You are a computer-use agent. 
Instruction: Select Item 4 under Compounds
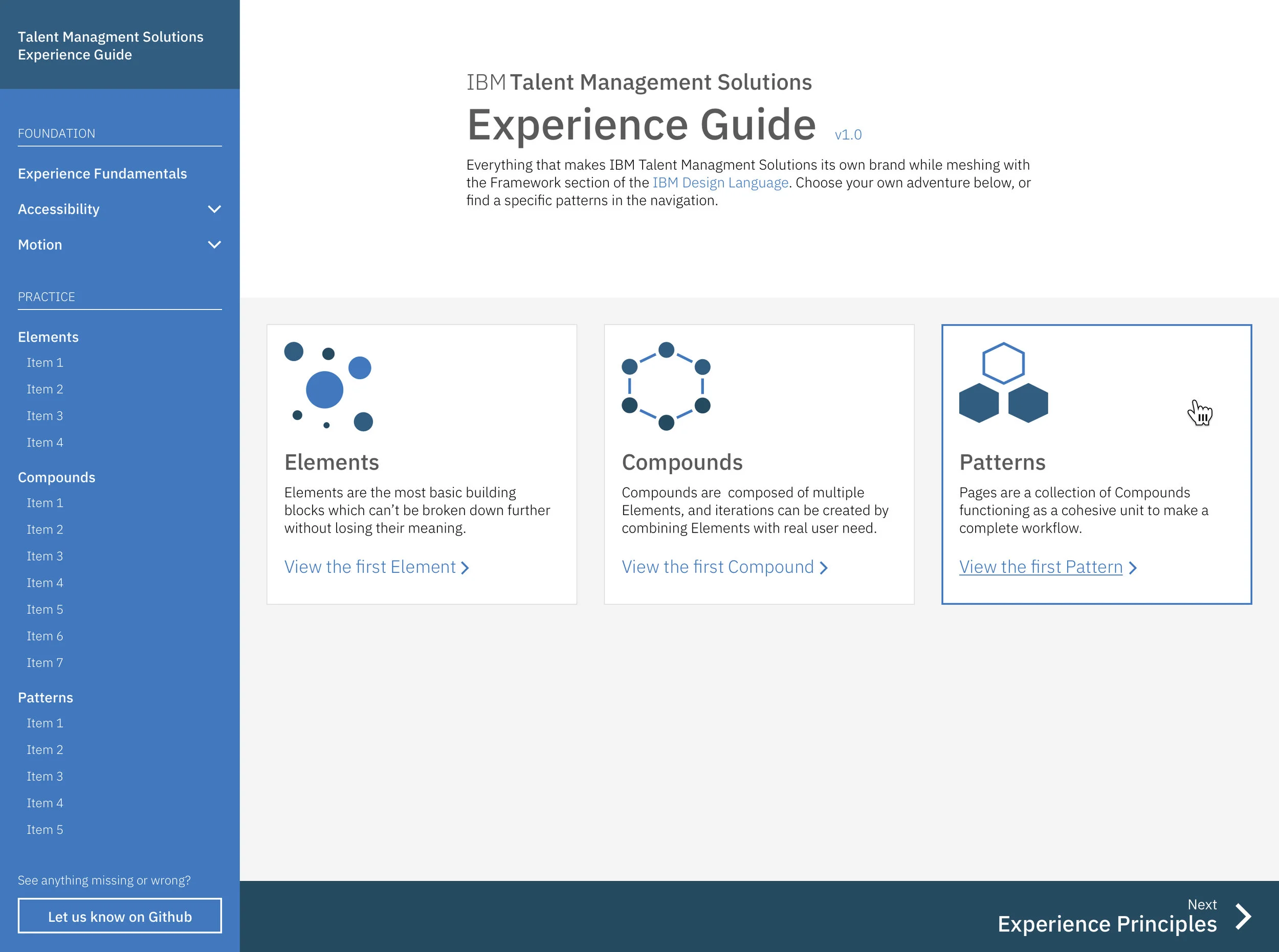click(x=45, y=583)
